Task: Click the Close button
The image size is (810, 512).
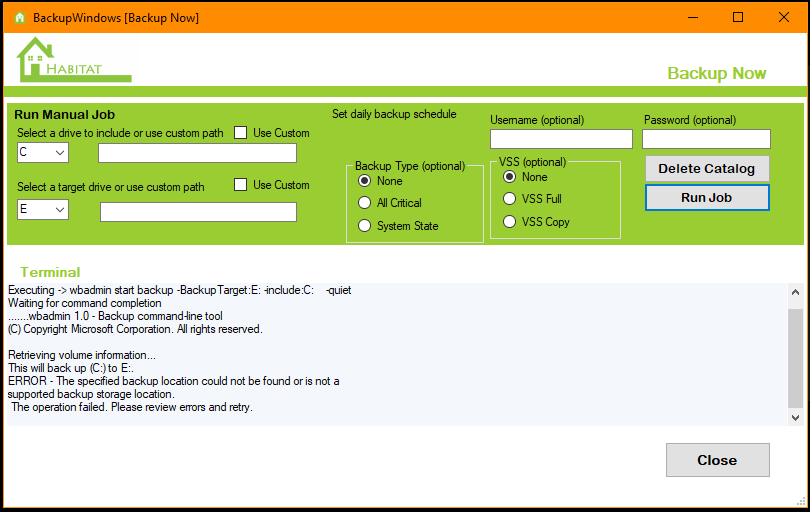Action: pyautogui.click(x=718, y=460)
